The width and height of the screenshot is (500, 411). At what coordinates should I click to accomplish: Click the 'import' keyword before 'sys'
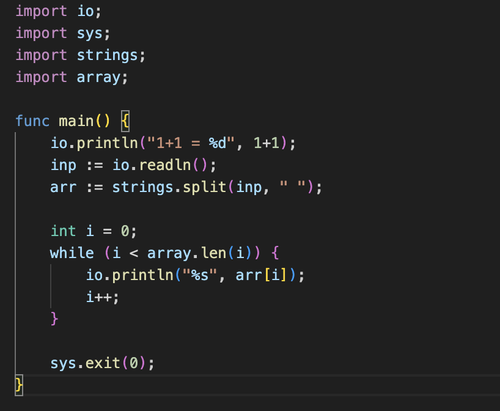[41, 33]
